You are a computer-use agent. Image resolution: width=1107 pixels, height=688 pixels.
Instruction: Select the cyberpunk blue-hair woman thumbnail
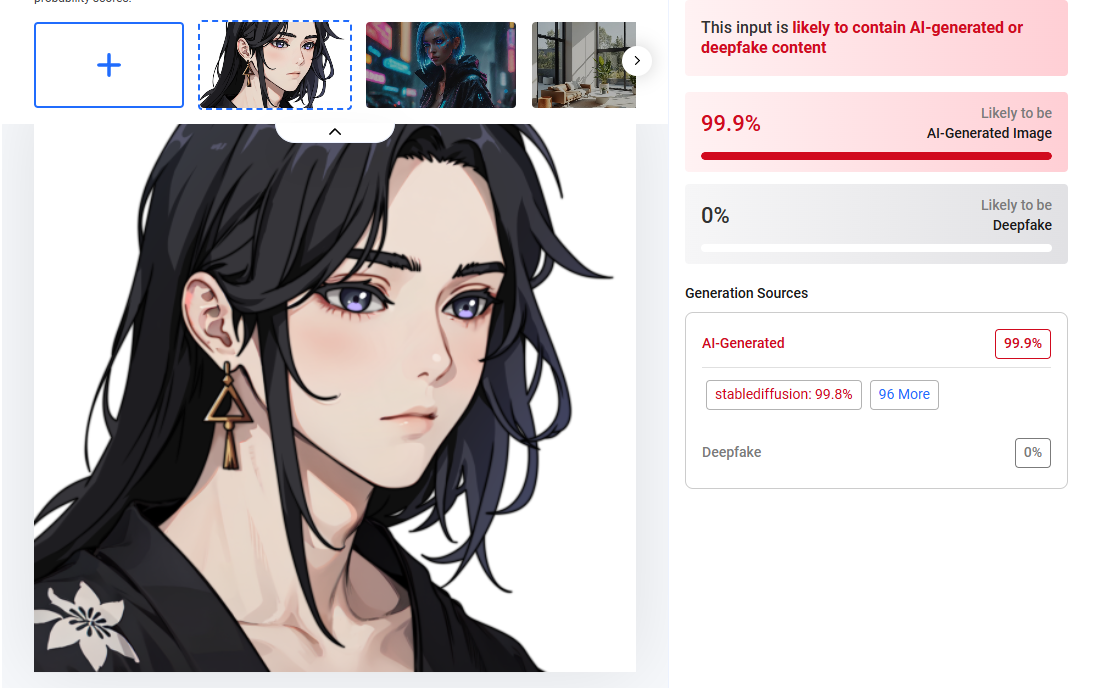click(441, 65)
